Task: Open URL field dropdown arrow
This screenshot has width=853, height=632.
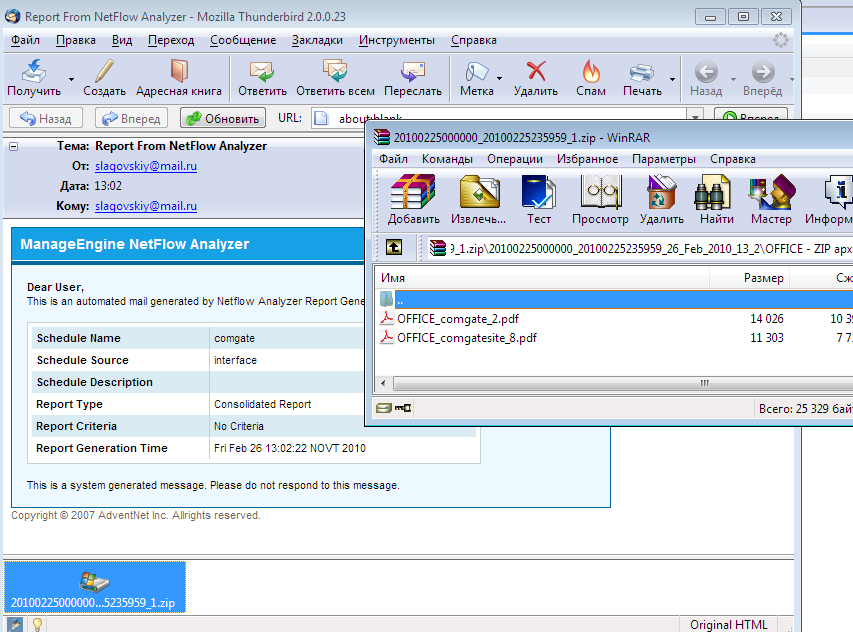Action: click(x=695, y=117)
